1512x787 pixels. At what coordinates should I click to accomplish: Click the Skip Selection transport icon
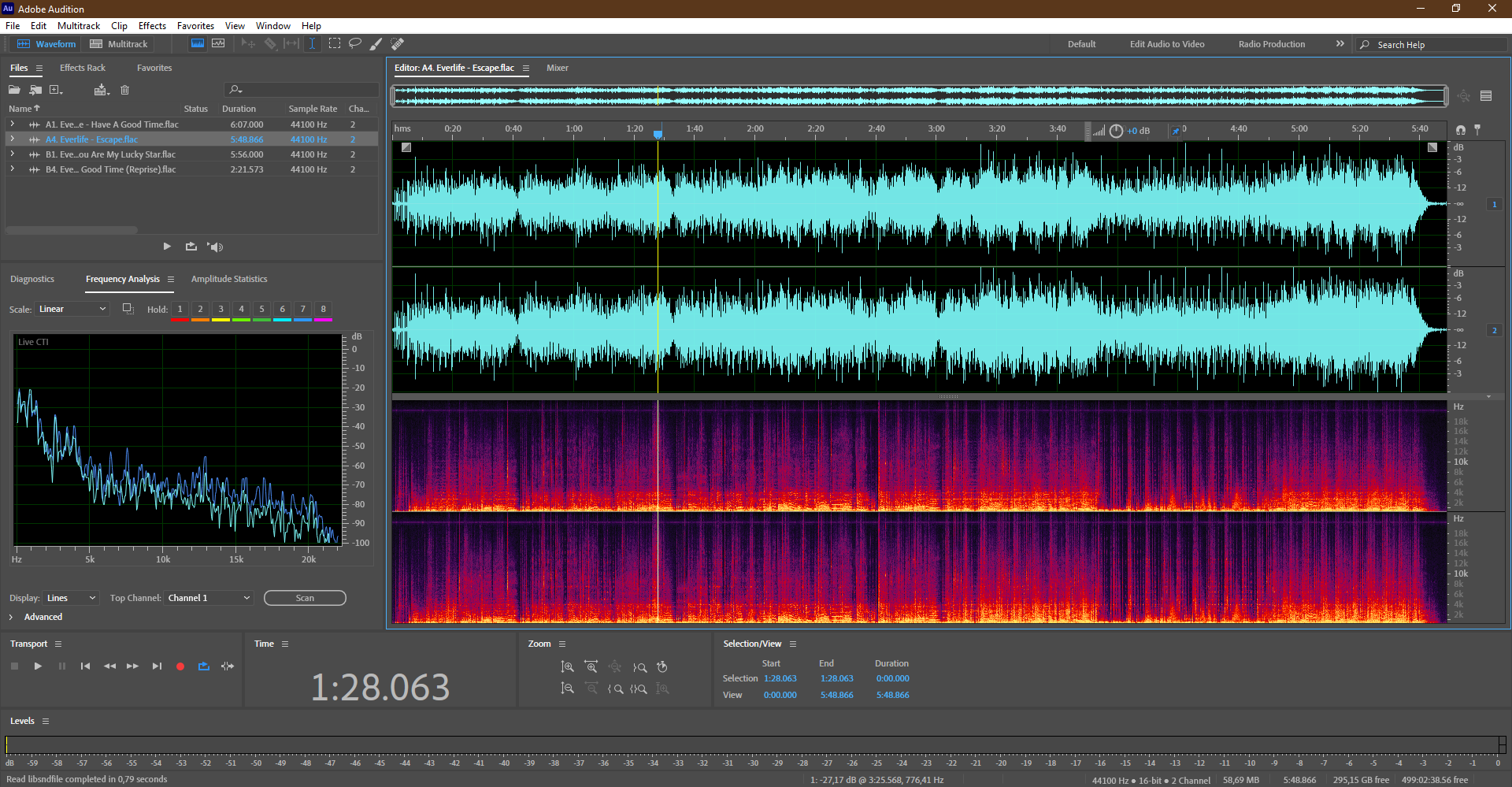[x=228, y=666]
